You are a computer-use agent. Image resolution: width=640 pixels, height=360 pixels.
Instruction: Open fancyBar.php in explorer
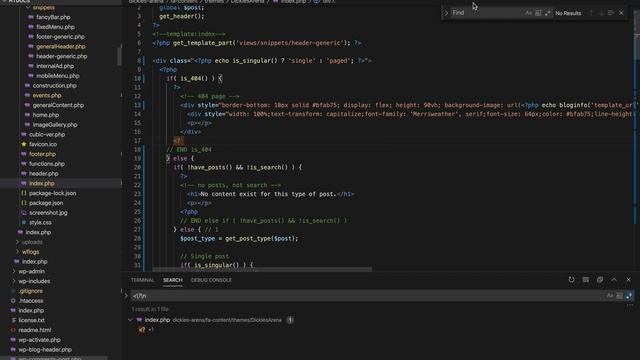pos(53,17)
